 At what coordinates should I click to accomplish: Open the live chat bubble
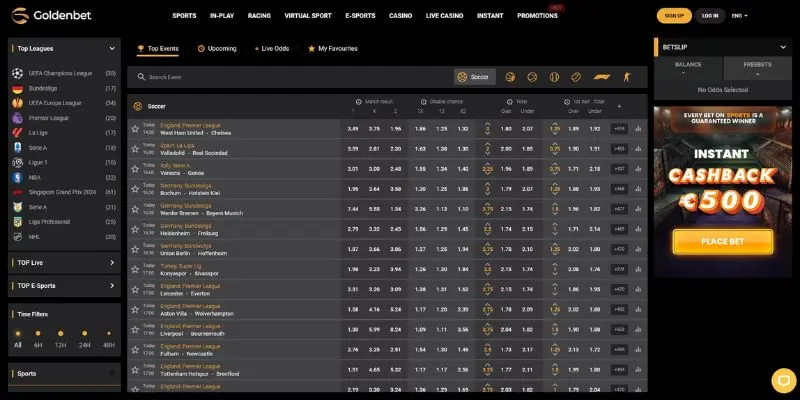(x=782, y=380)
